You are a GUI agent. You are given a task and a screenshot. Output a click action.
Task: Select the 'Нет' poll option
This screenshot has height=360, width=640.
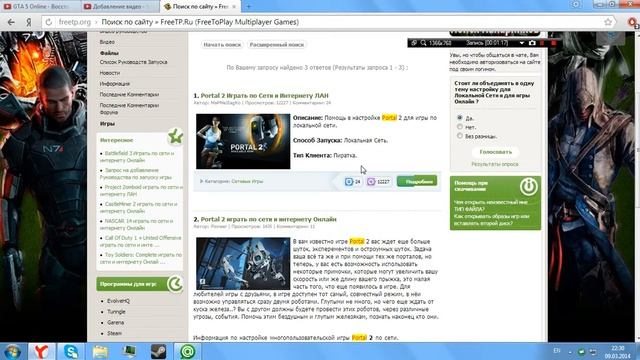(460, 127)
